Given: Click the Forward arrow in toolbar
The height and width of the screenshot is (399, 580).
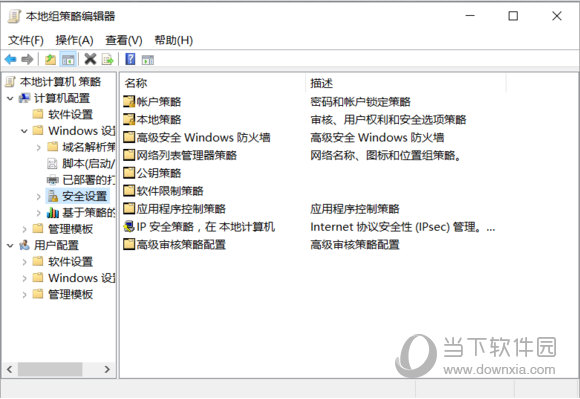Looking at the screenshot, I should 27,59.
